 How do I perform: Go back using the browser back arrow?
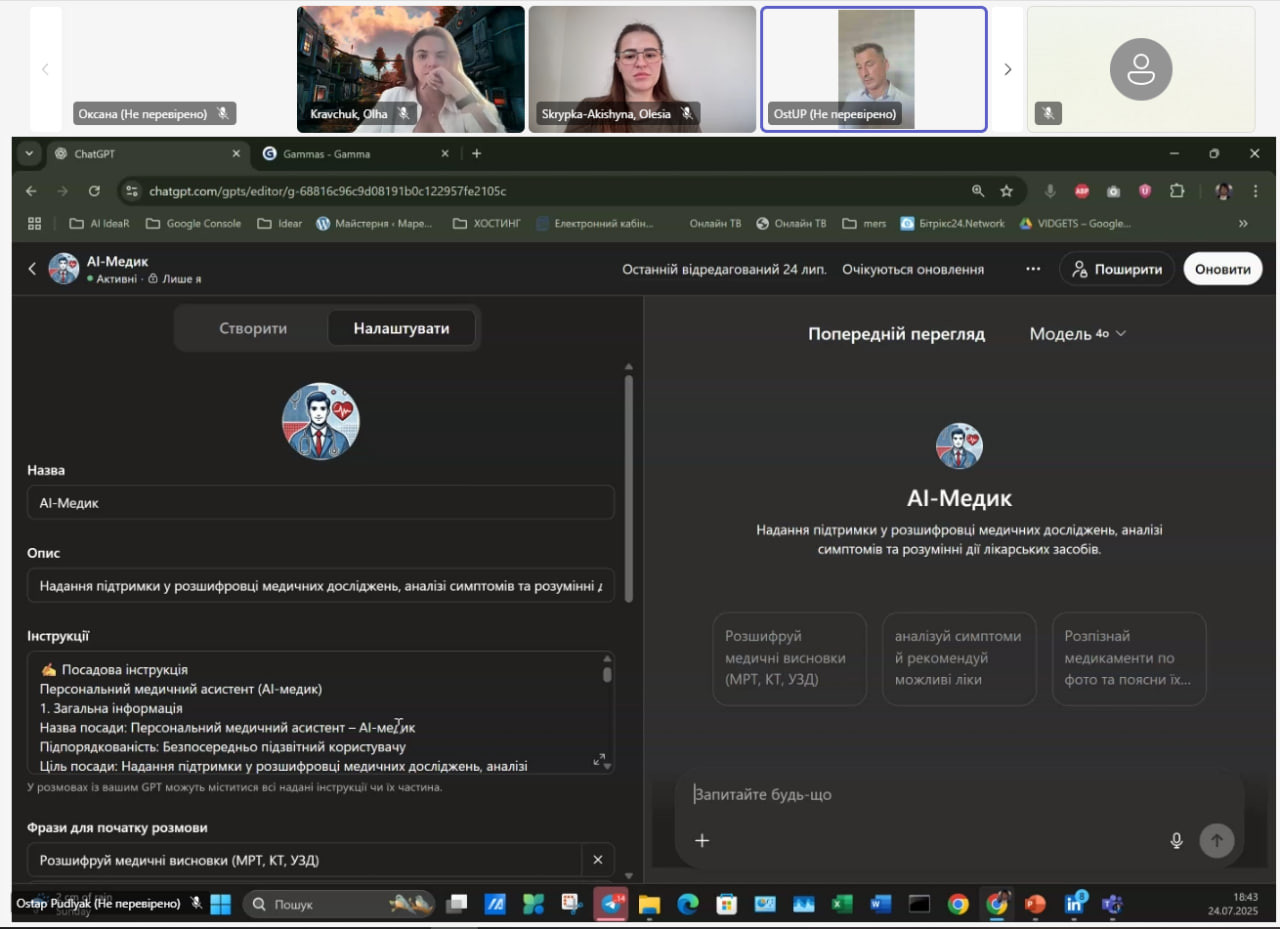31,191
